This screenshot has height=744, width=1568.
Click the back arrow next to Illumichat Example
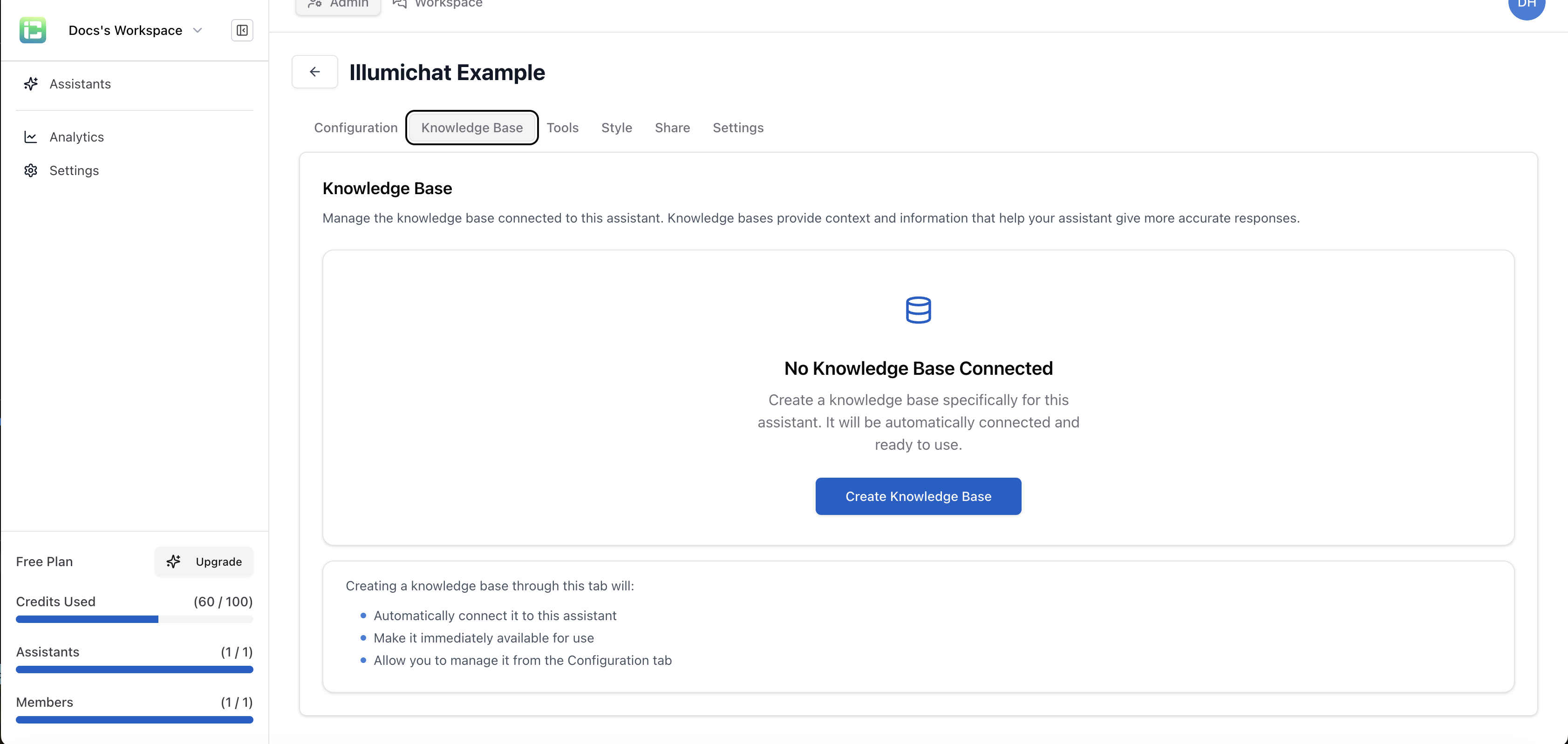tap(315, 71)
